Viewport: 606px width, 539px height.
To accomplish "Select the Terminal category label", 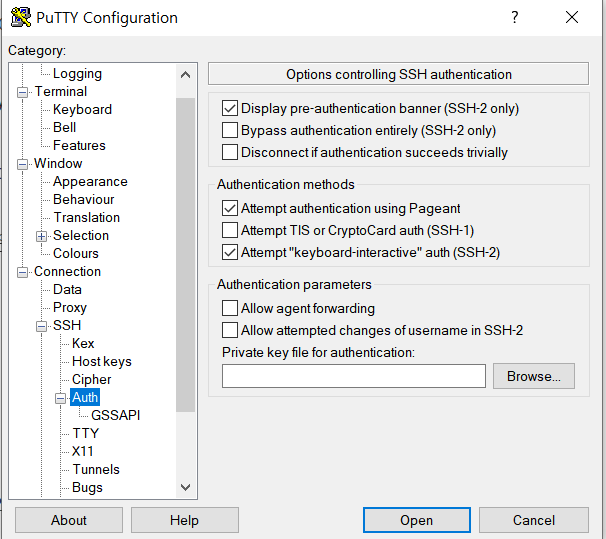I will pyautogui.click(x=61, y=91).
